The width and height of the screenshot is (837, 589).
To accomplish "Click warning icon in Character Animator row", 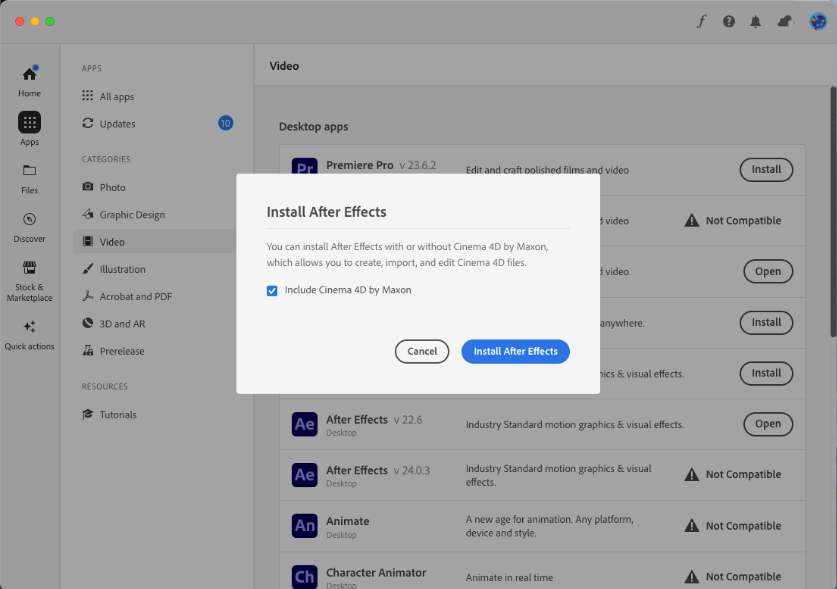I will tap(692, 577).
